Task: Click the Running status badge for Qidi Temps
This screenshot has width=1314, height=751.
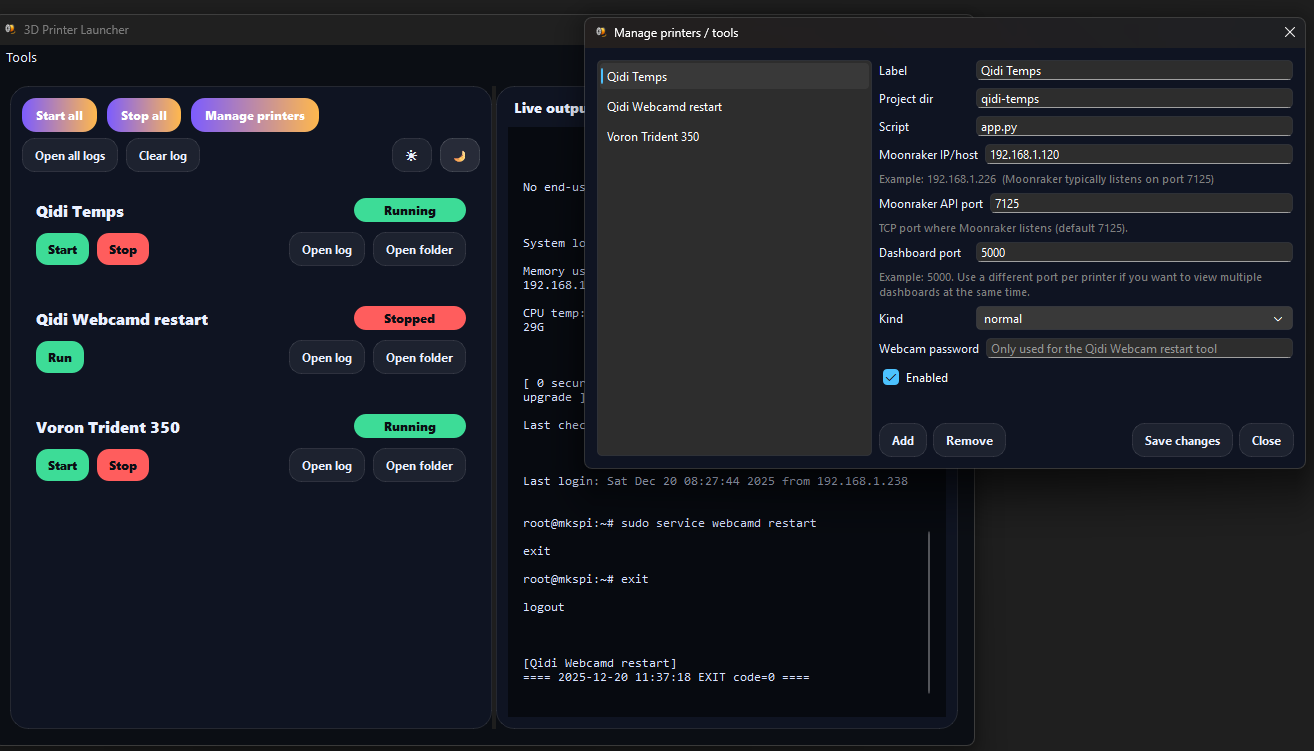Action: click(x=410, y=210)
